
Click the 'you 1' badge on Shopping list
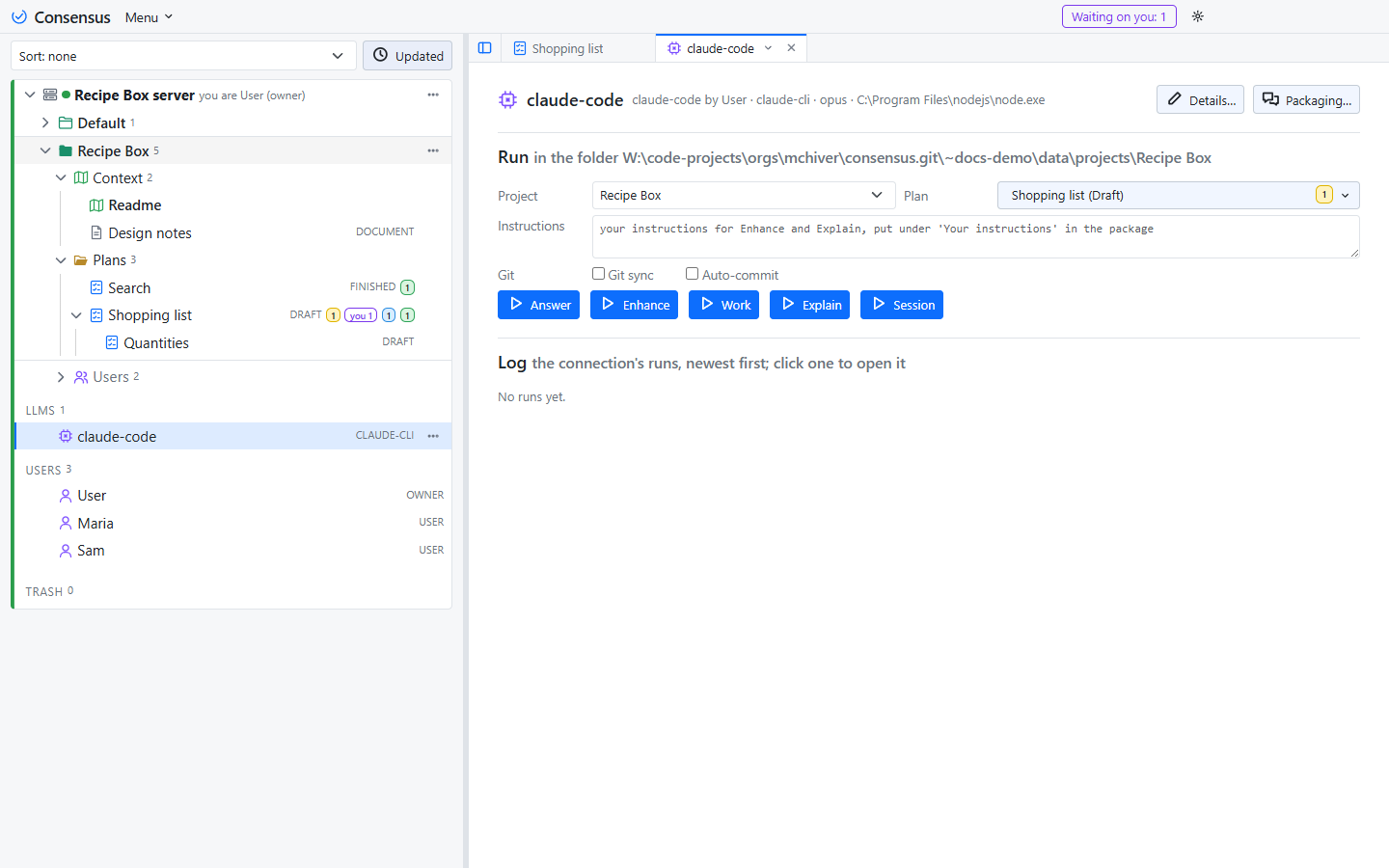point(361,315)
